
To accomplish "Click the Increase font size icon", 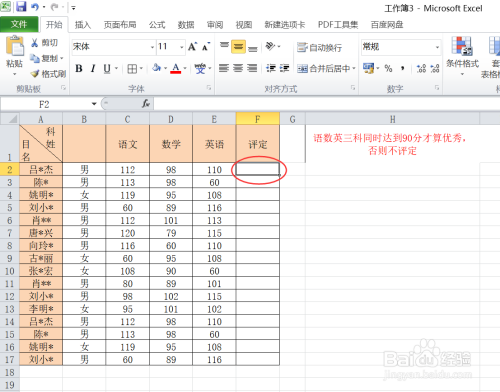I will tap(192, 47).
